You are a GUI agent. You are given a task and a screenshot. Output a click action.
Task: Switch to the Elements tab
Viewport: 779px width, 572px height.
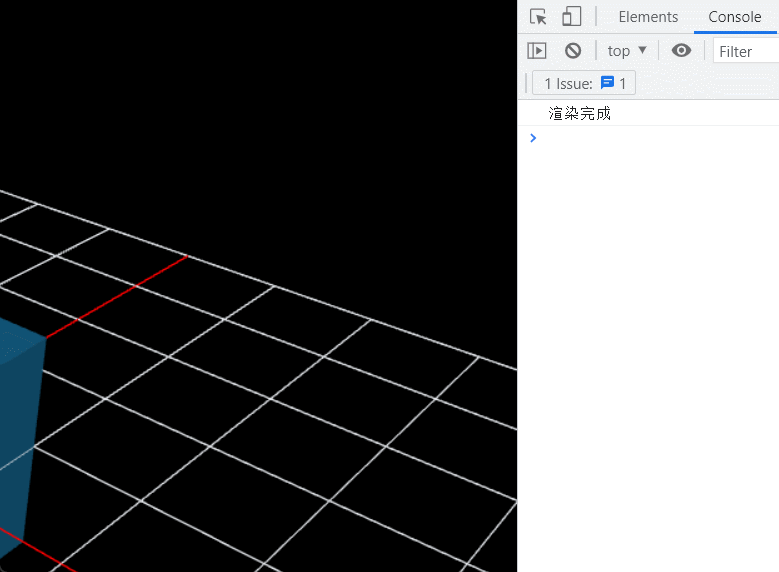pyautogui.click(x=648, y=17)
